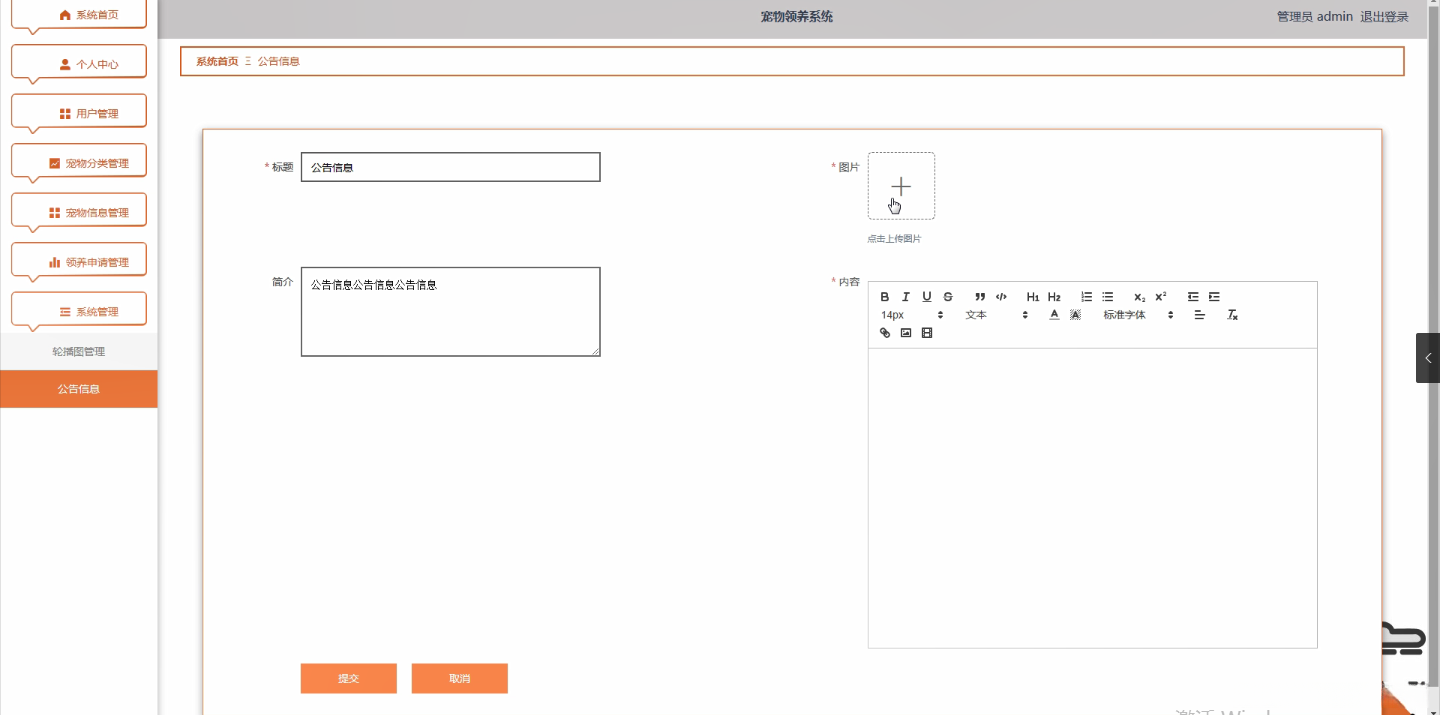Image resolution: width=1440 pixels, height=715 pixels.
Task: Open the 标准字体 font family dropdown
Action: [1138, 315]
